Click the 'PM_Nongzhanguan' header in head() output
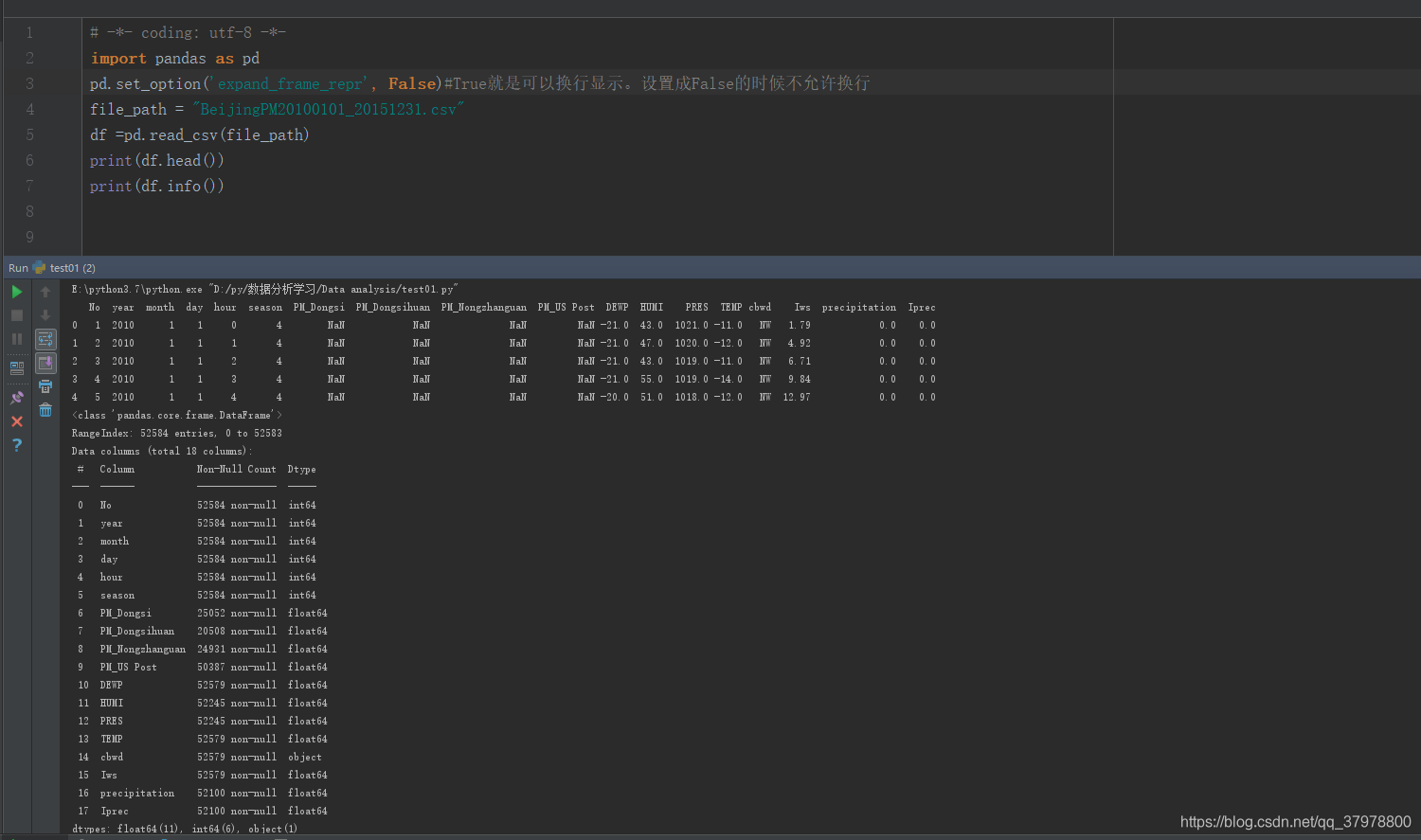1421x840 pixels. 484,308
